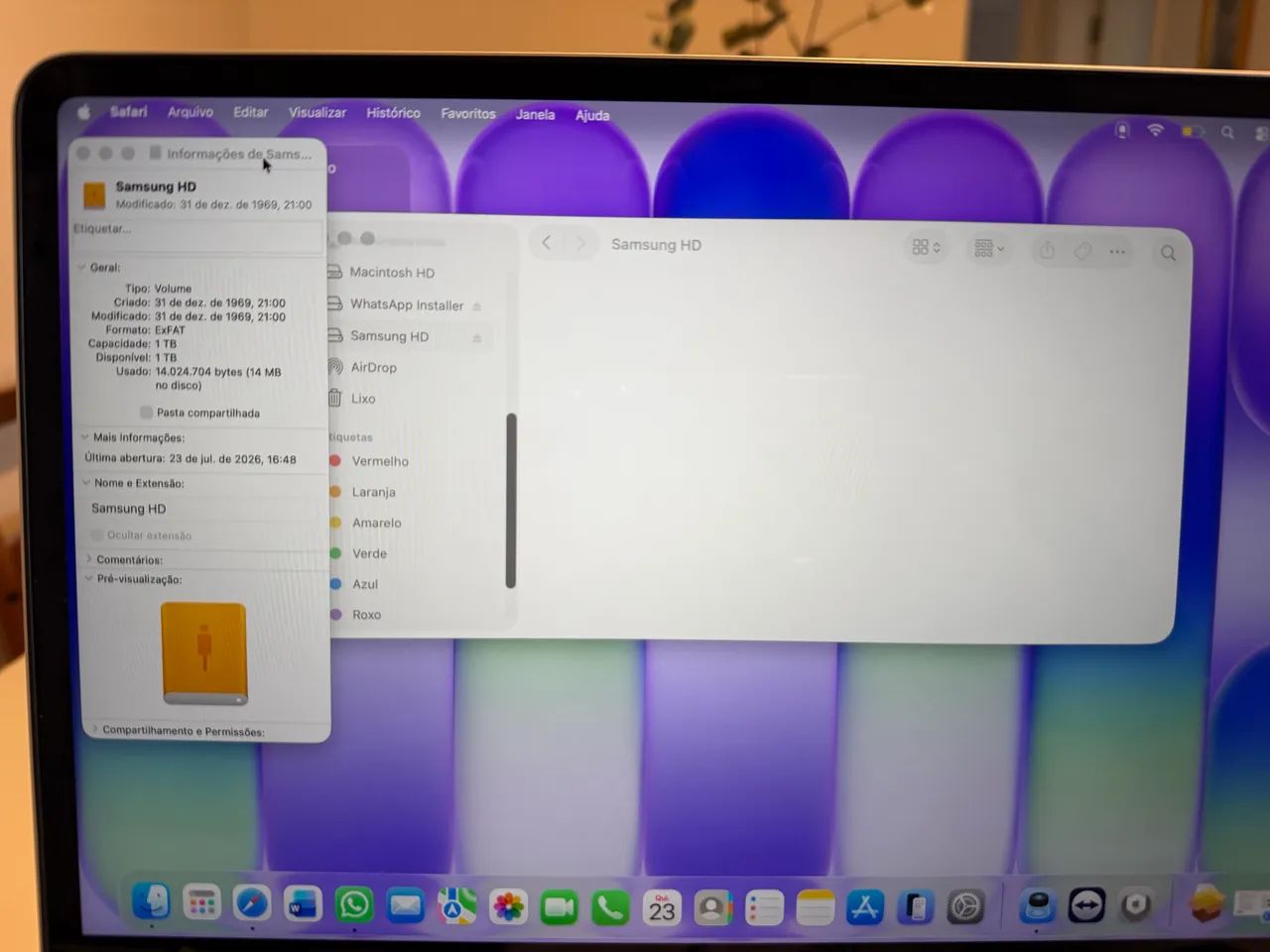
Task: Open Maps from the Dock
Action: (456, 906)
